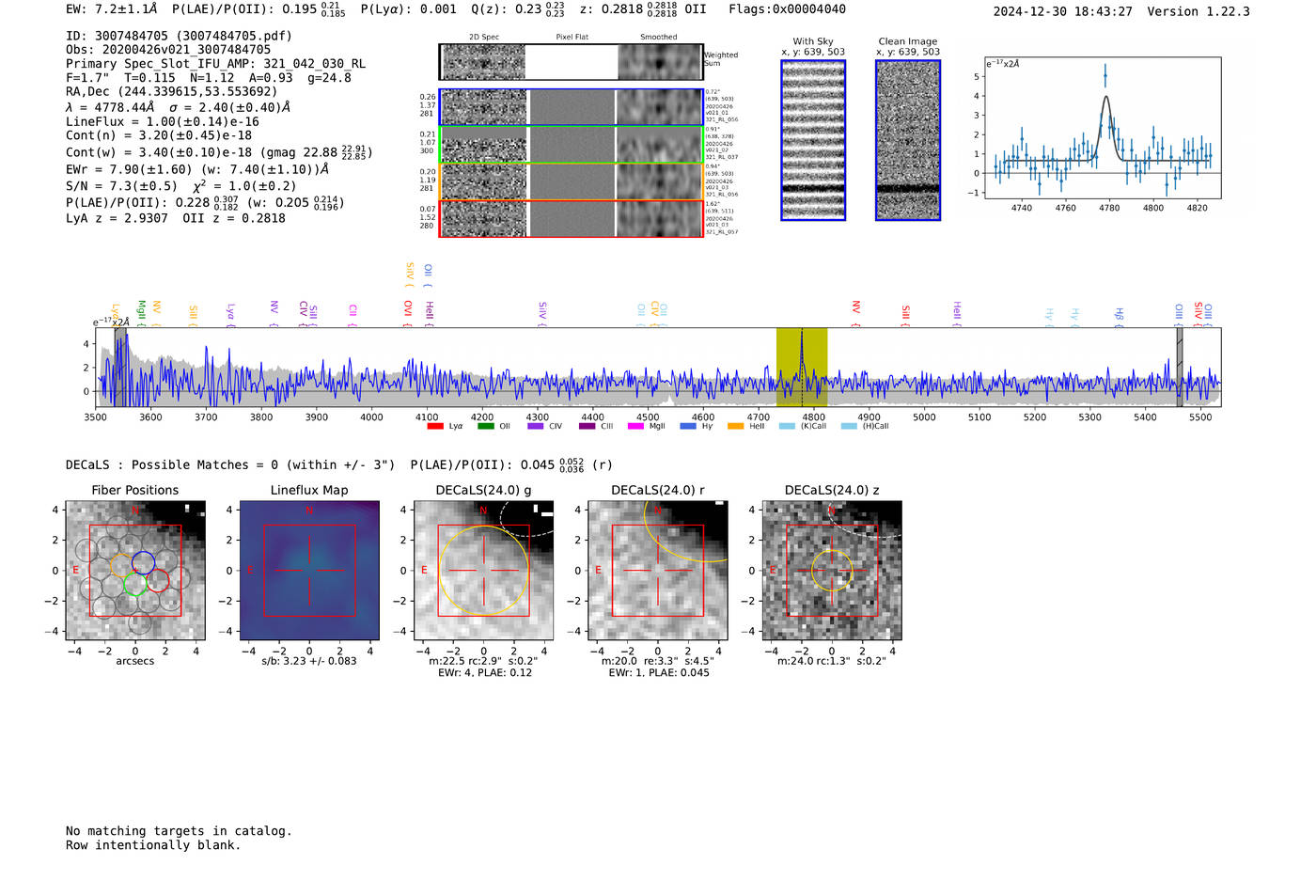
Task: Click the s/b: 3.23 +/- 0.083 caption
Action: tap(309, 661)
